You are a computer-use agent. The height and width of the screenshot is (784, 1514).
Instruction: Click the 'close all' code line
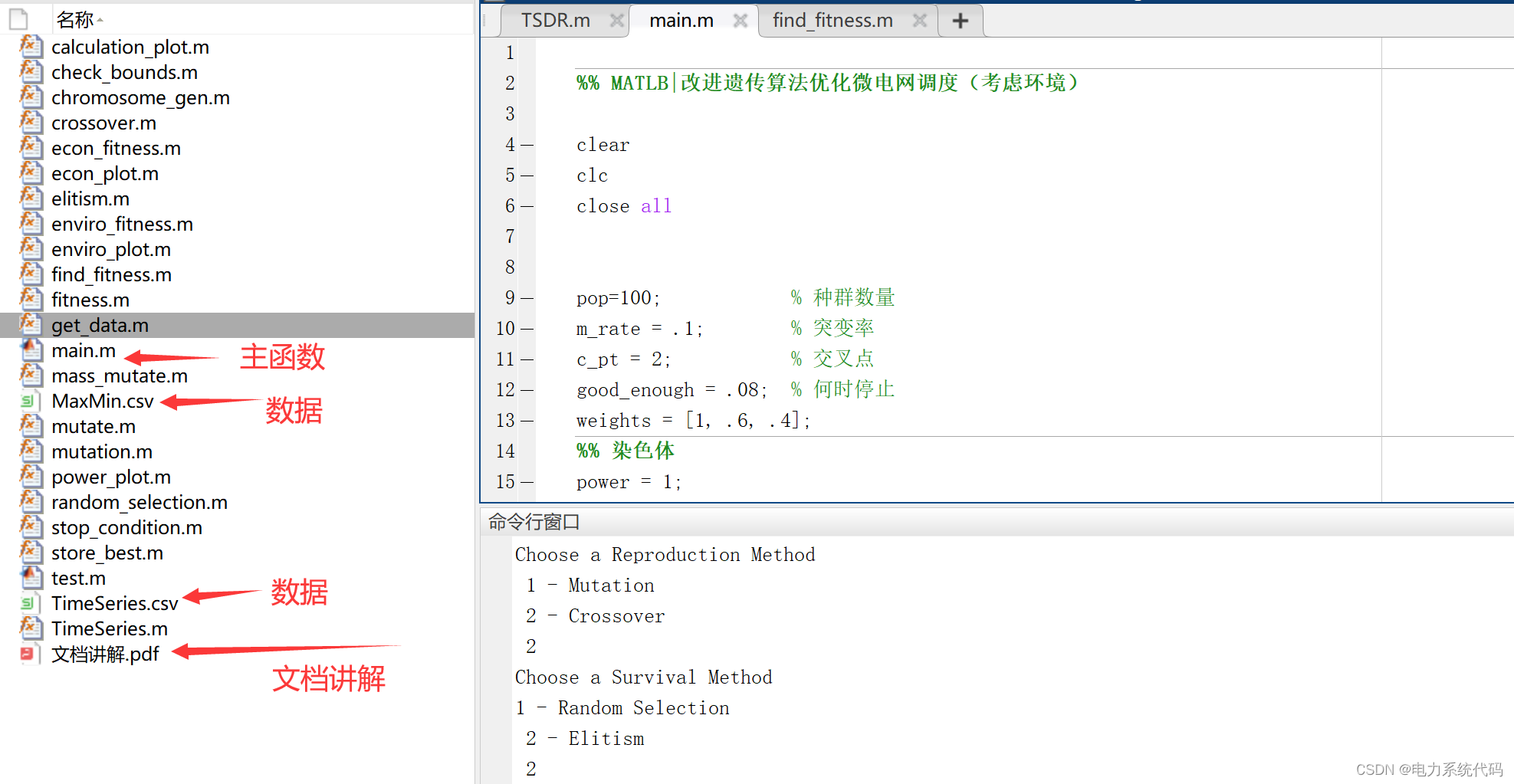click(x=624, y=206)
